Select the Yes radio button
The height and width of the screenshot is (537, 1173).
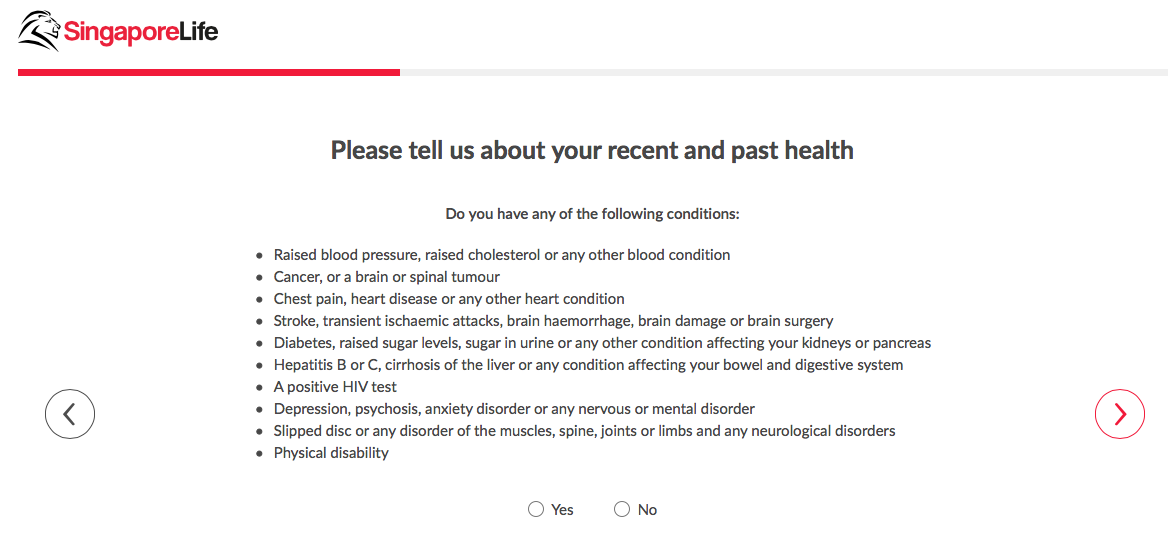click(x=536, y=510)
